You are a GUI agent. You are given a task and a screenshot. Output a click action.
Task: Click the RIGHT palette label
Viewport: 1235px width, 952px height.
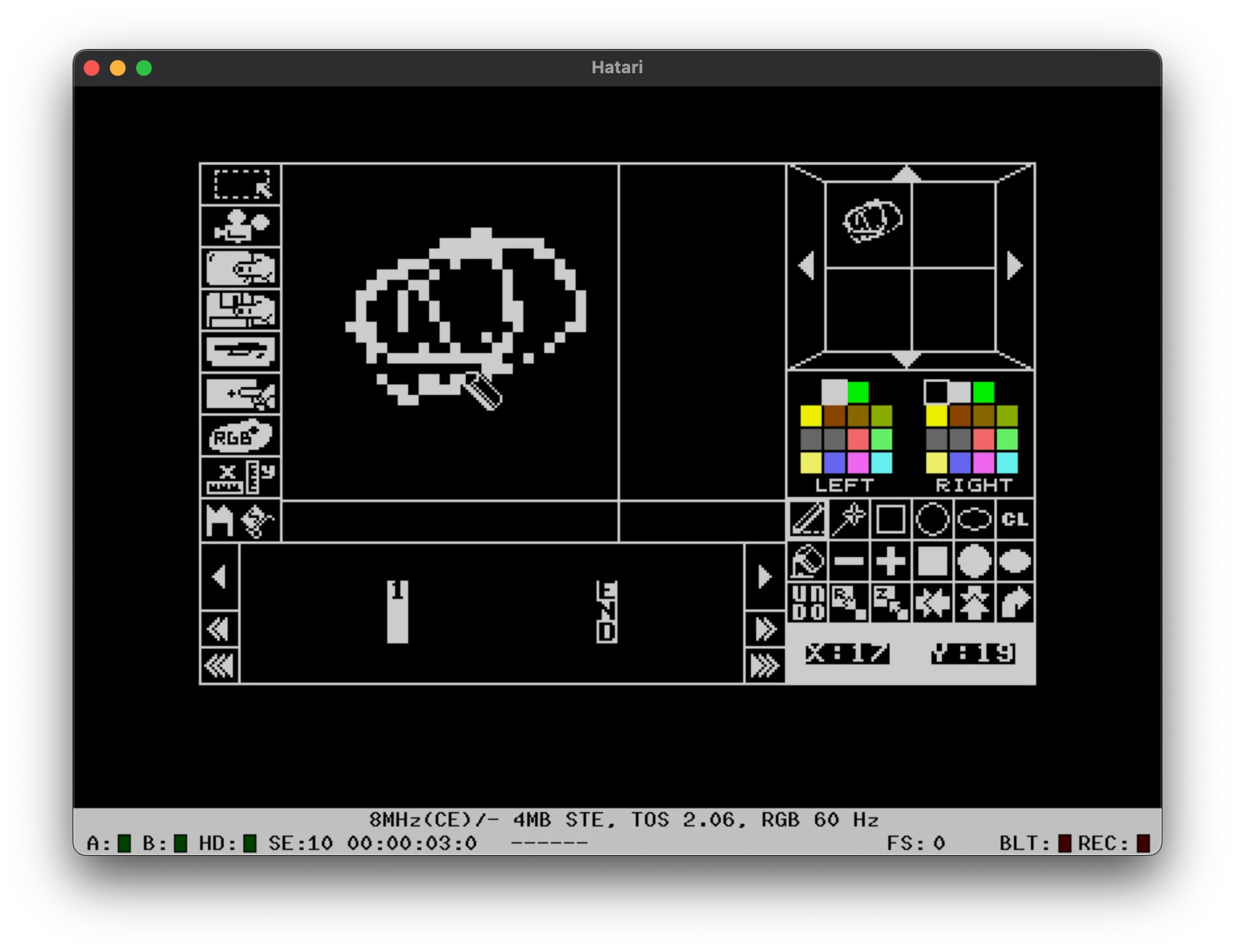[x=974, y=485]
